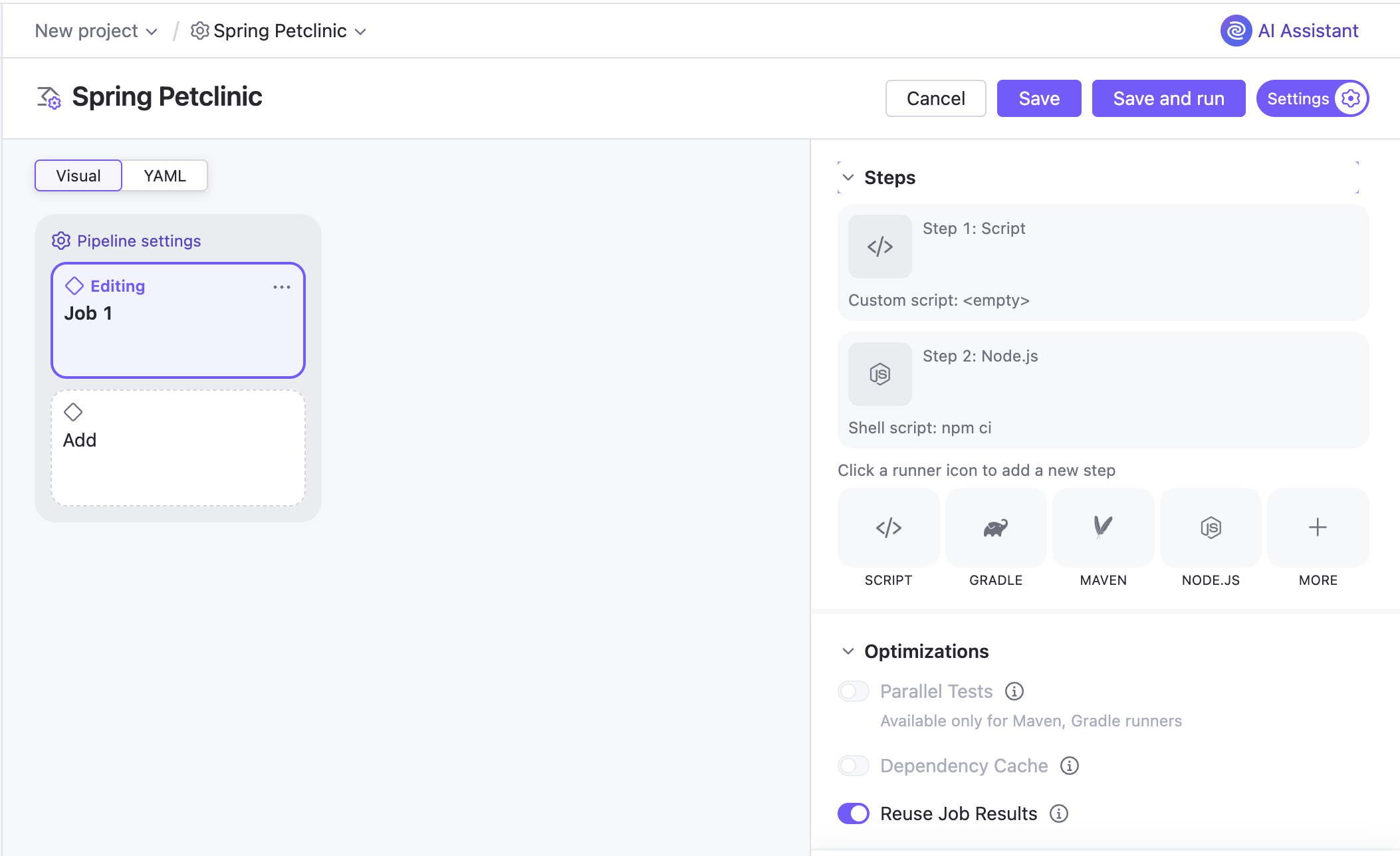
Task: Collapse the Optimizations section
Action: pos(848,651)
